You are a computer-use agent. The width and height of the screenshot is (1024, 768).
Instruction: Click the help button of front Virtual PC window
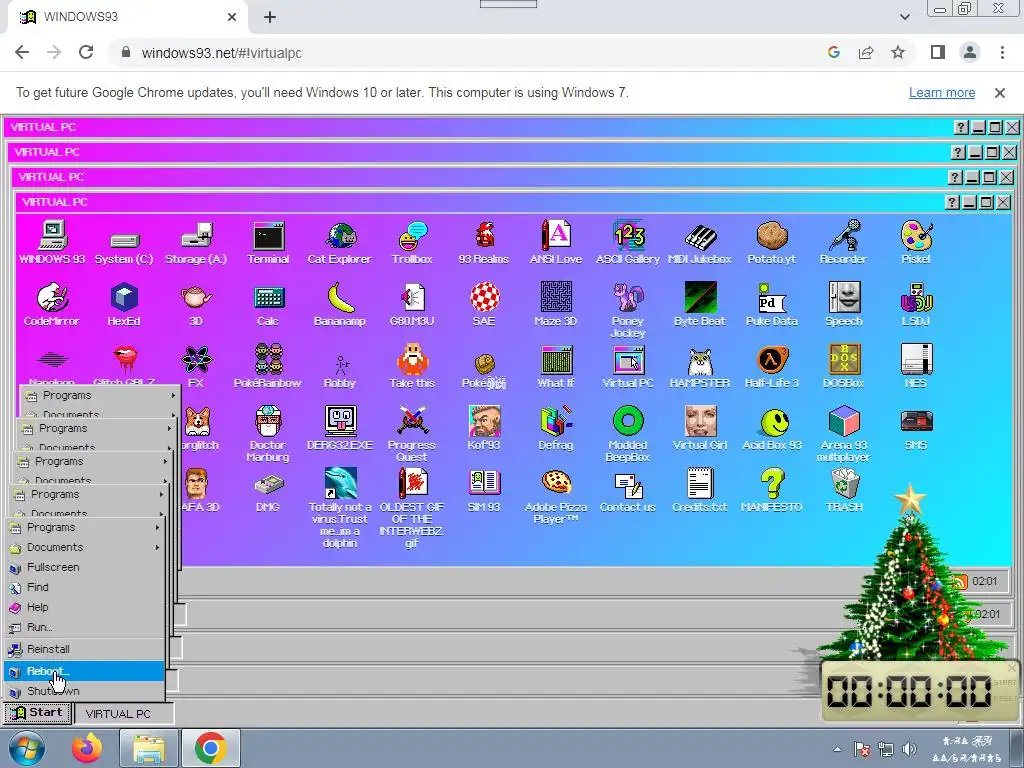(953, 202)
